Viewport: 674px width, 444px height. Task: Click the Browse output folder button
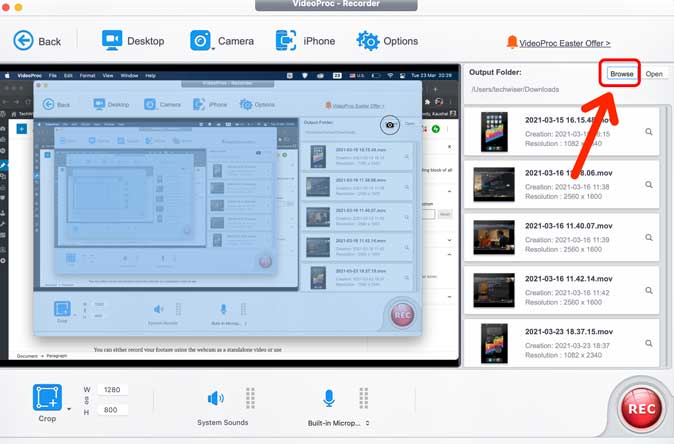pos(621,74)
